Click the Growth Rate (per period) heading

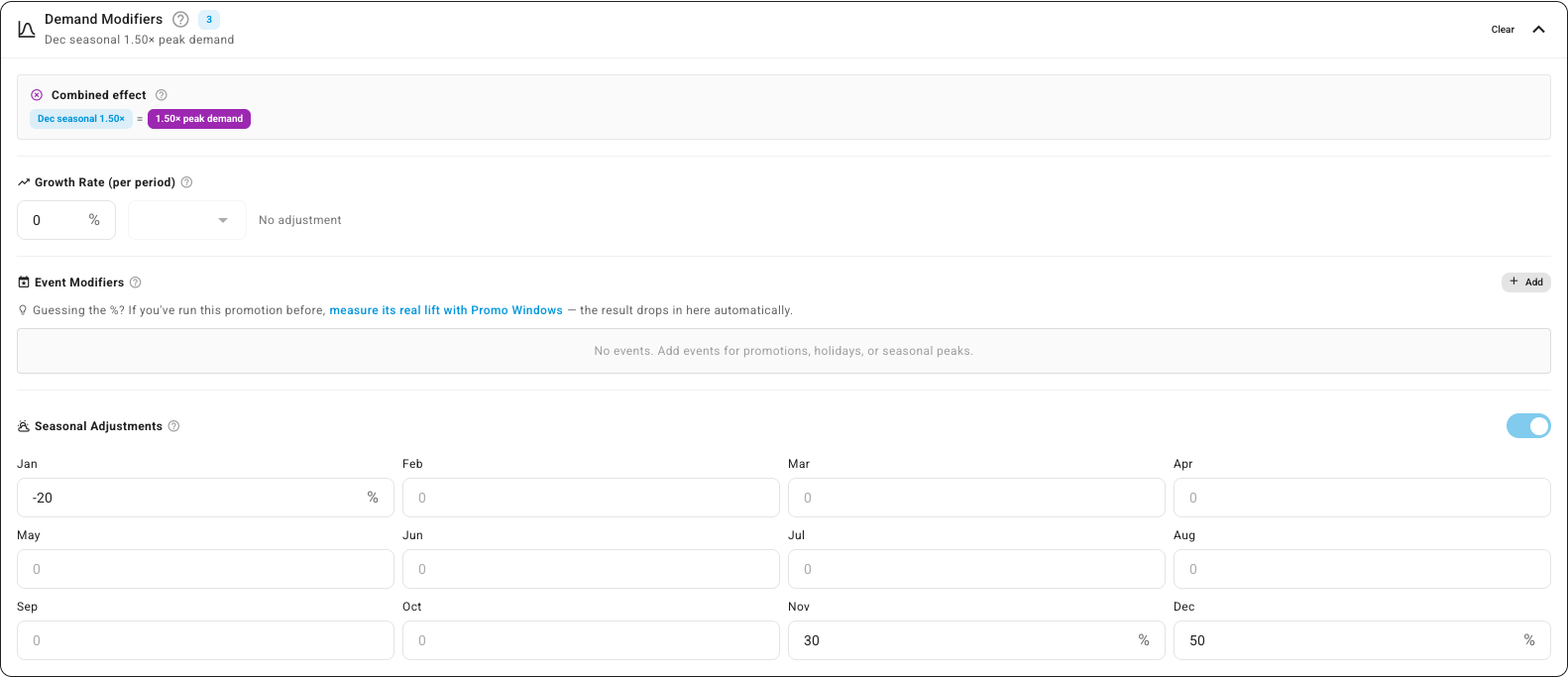(105, 182)
